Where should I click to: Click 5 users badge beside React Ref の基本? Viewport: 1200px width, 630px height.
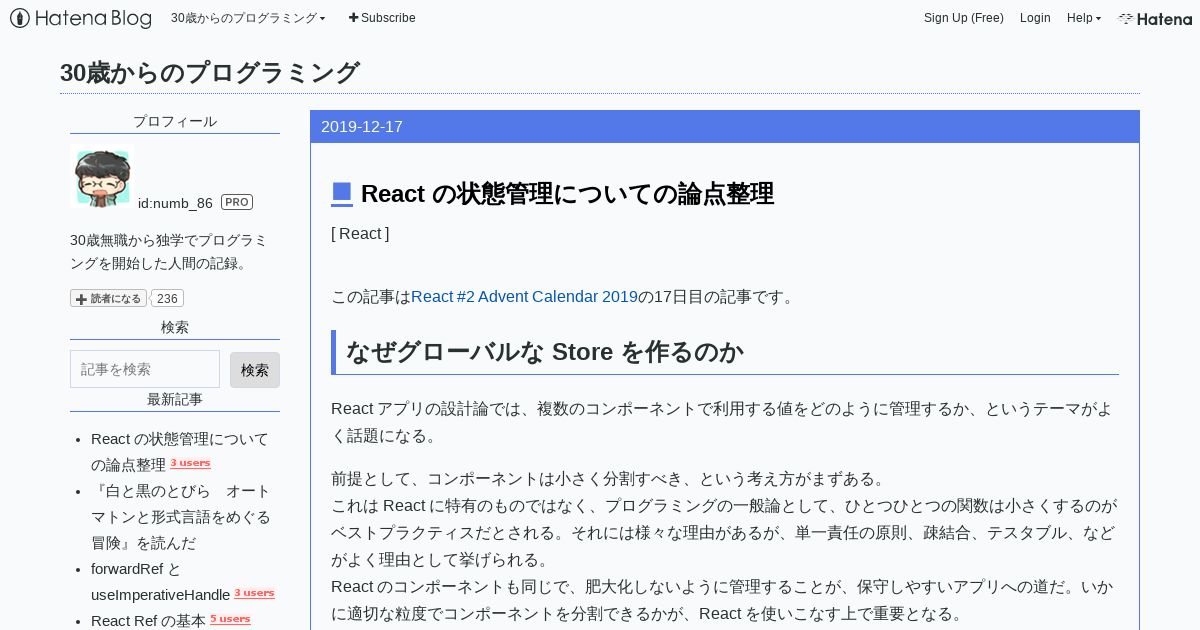point(230,620)
